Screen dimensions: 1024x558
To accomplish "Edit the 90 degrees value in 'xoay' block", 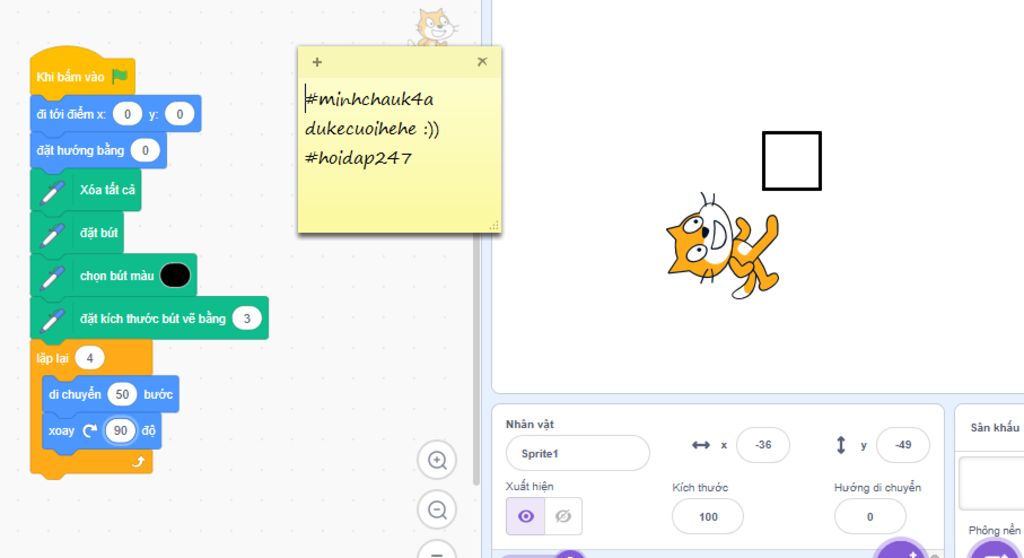I will click(120, 431).
